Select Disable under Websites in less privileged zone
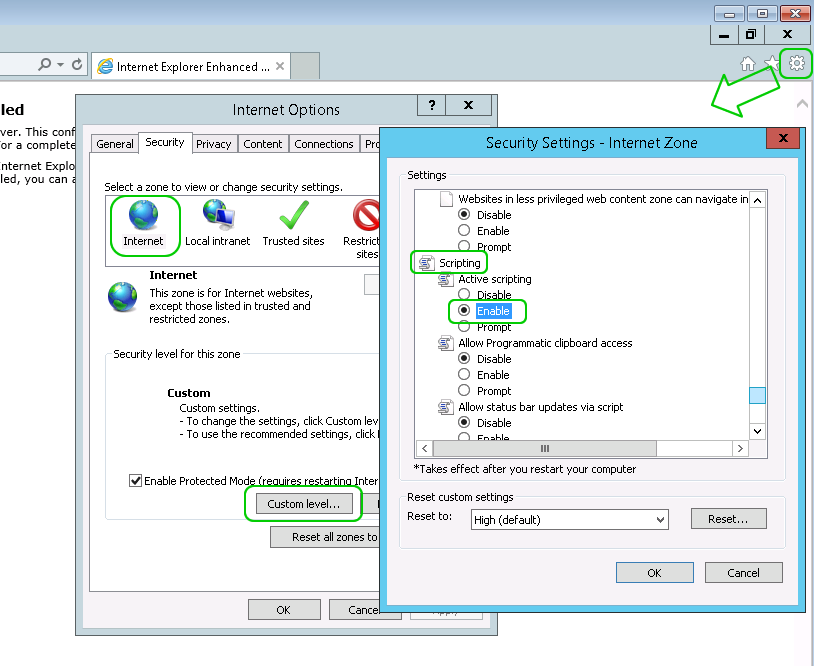The image size is (814, 666). click(464, 214)
